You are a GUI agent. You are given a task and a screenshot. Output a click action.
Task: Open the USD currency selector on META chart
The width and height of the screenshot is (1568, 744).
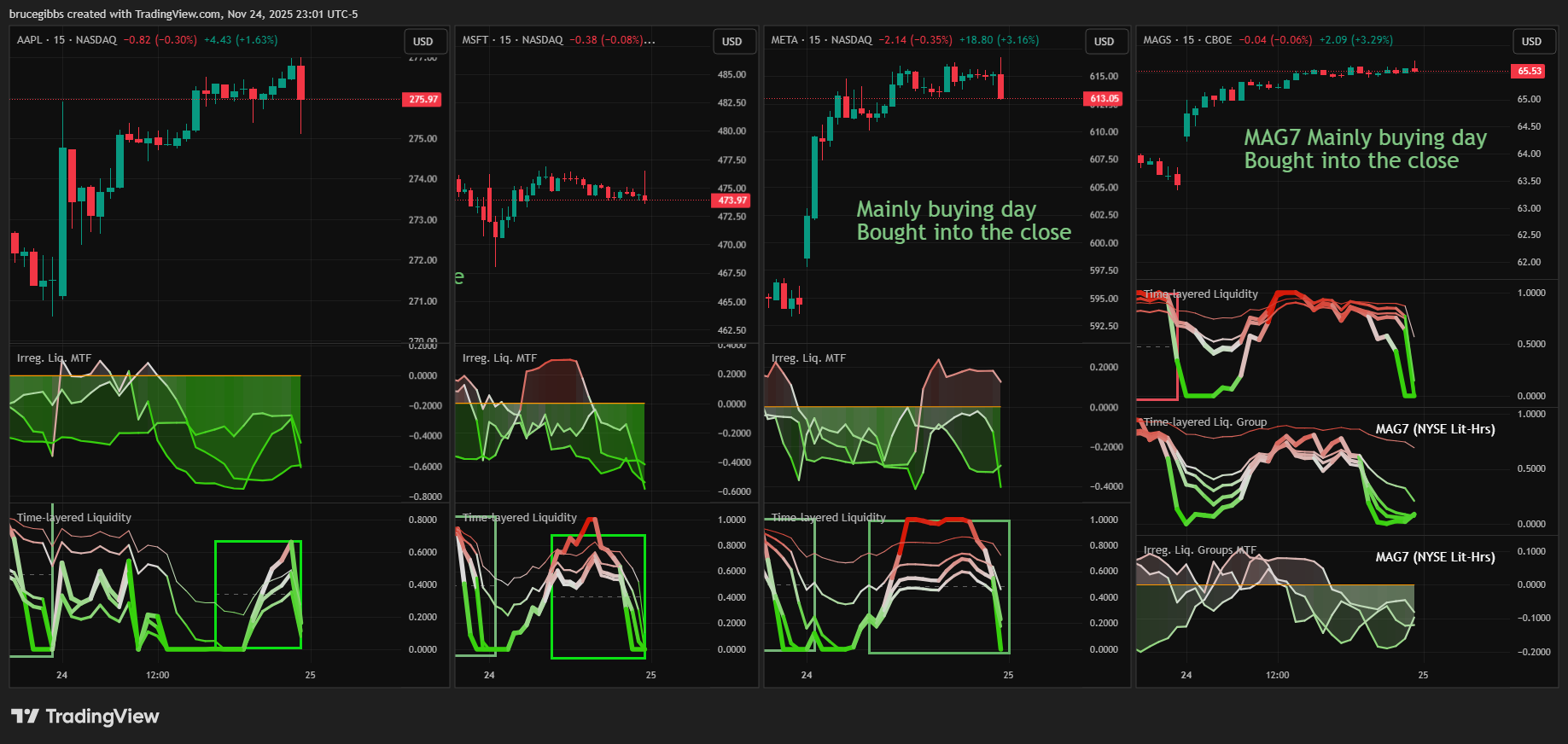pyautogui.click(x=1104, y=41)
